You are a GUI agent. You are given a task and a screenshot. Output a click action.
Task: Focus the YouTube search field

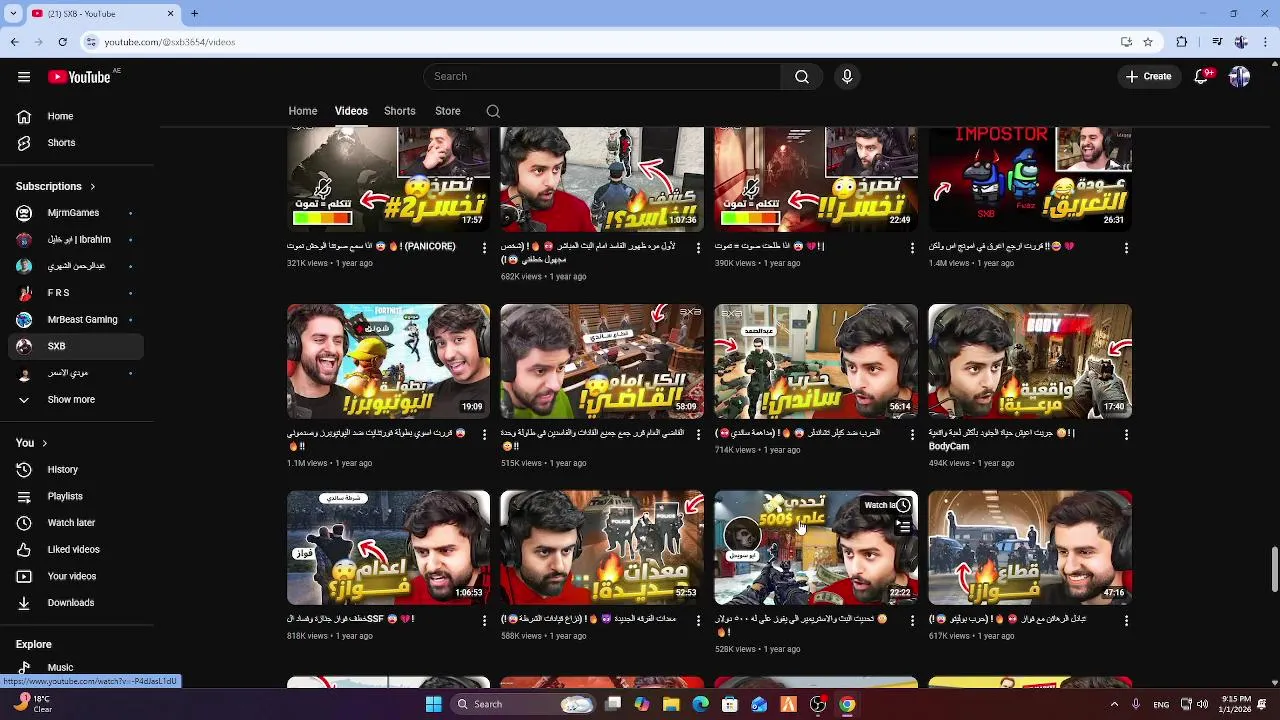coord(602,77)
